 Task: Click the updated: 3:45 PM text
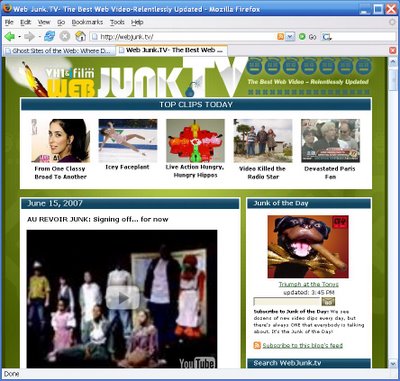309,292
